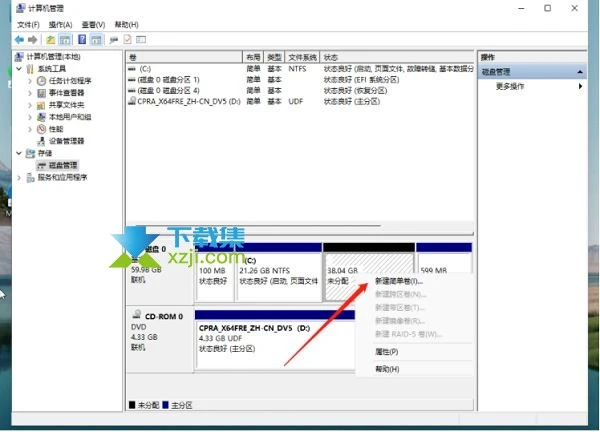Expand the 性能 node arrow
Screen dimensions: 600x432
pyautogui.click(x=30, y=129)
